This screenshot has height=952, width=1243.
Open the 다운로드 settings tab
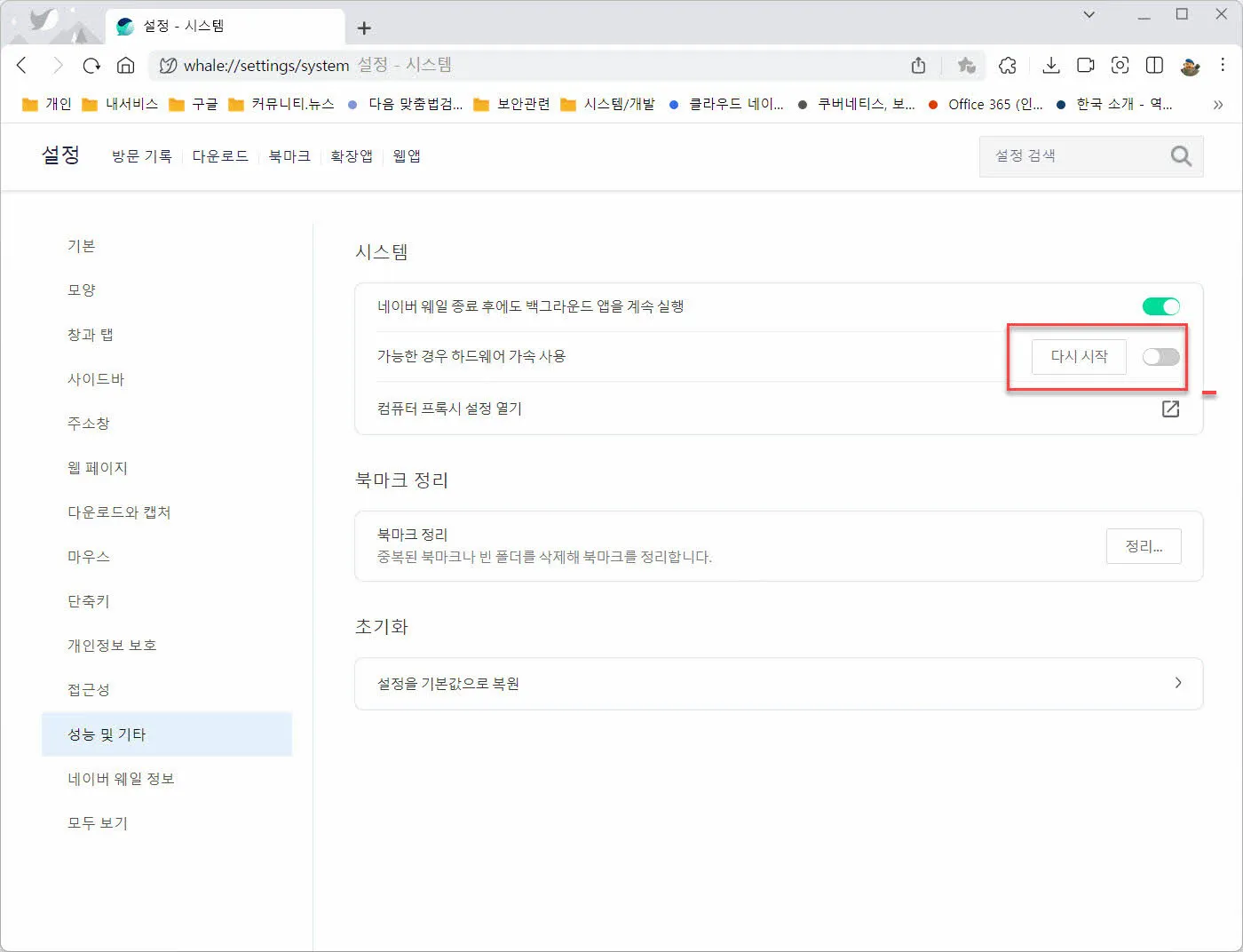220,156
